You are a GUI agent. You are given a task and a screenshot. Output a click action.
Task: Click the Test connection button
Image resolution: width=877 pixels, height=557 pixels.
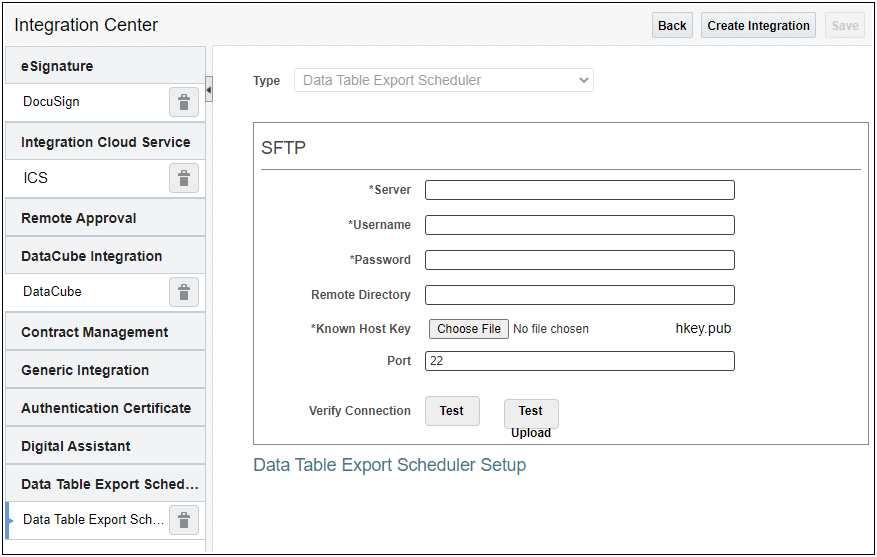452,410
